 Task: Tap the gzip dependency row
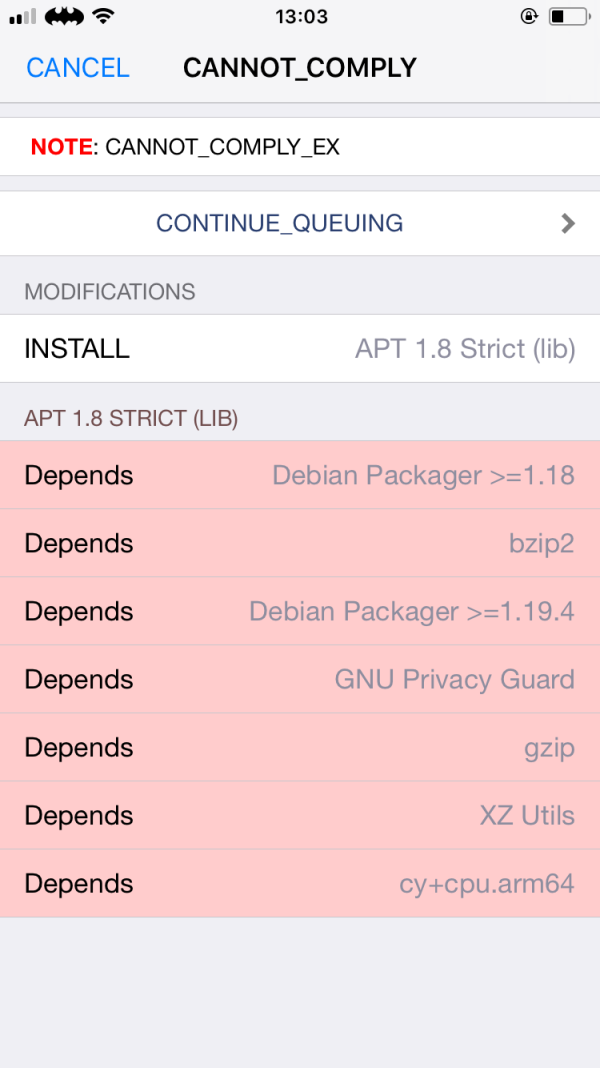point(300,747)
